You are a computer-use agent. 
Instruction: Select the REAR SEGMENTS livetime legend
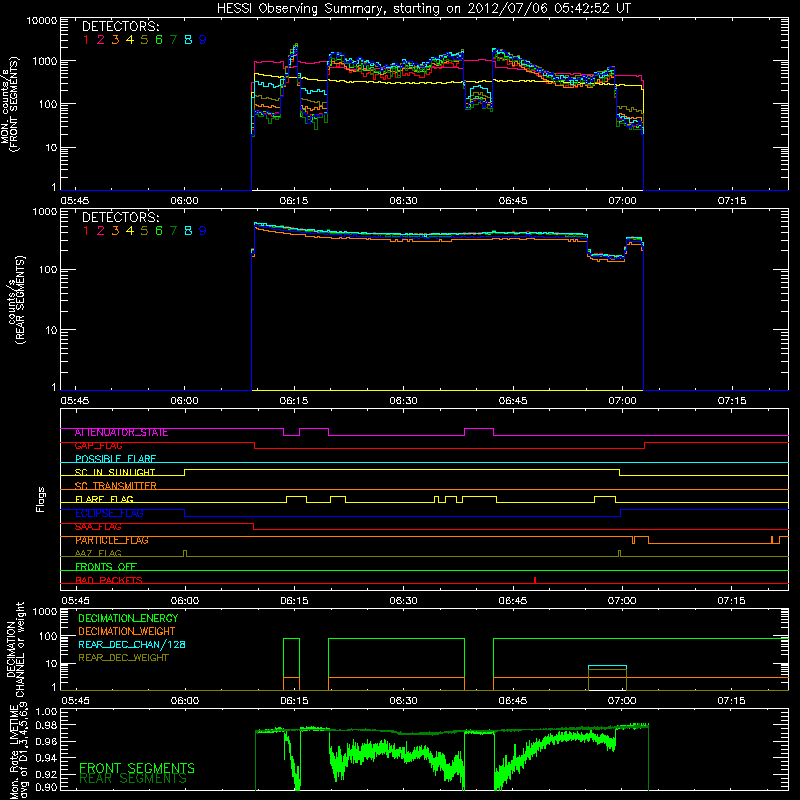coord(133,779)
